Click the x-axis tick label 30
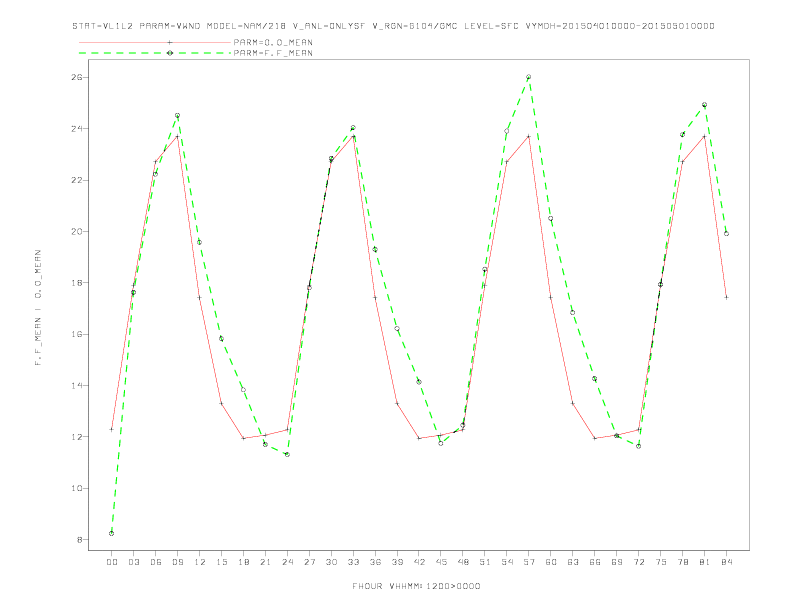792x612 pixels. point(331,562)
